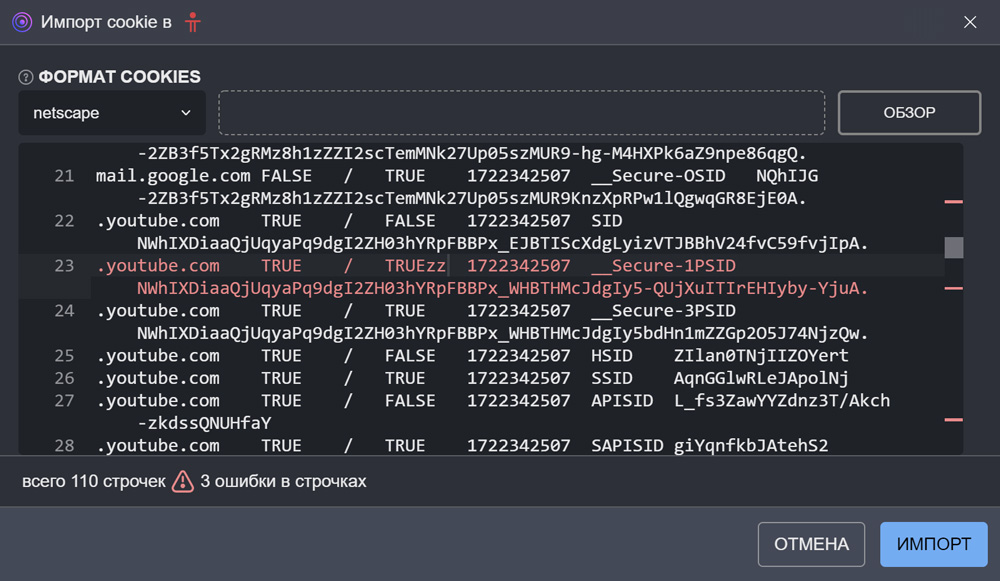Click __Secure-1PSID cookie name

[665, 266]
